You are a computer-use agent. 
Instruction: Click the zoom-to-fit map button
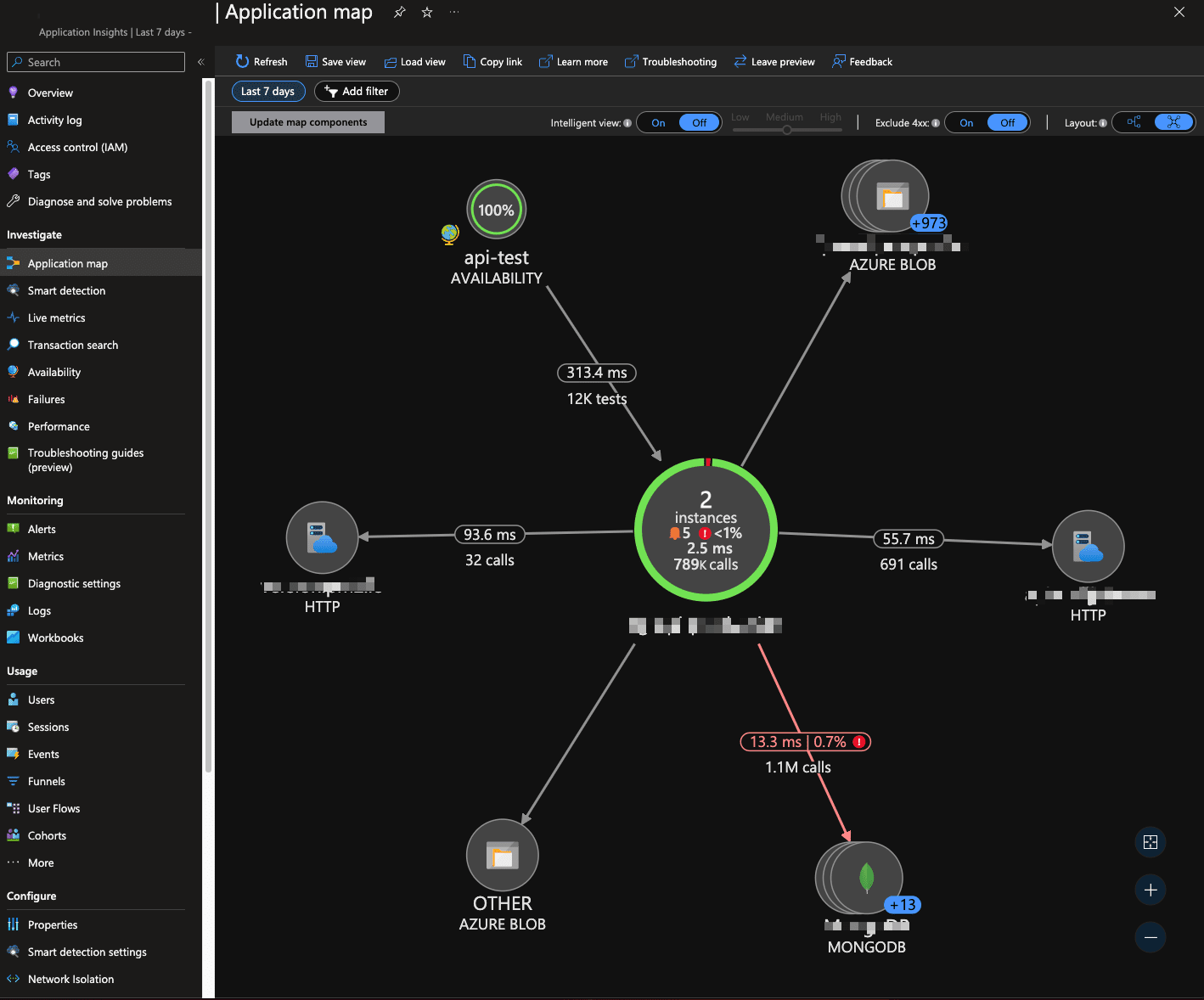(x=1151, y=842)
